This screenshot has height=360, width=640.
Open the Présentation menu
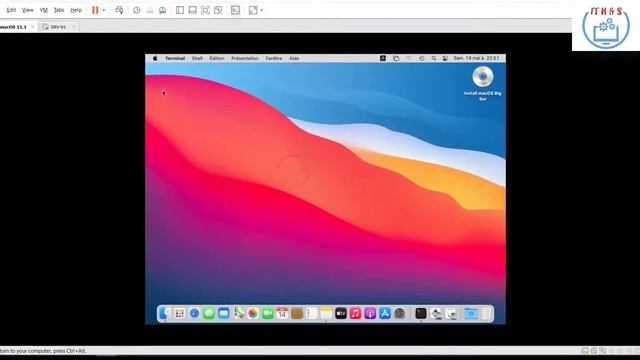click(245, 58)
